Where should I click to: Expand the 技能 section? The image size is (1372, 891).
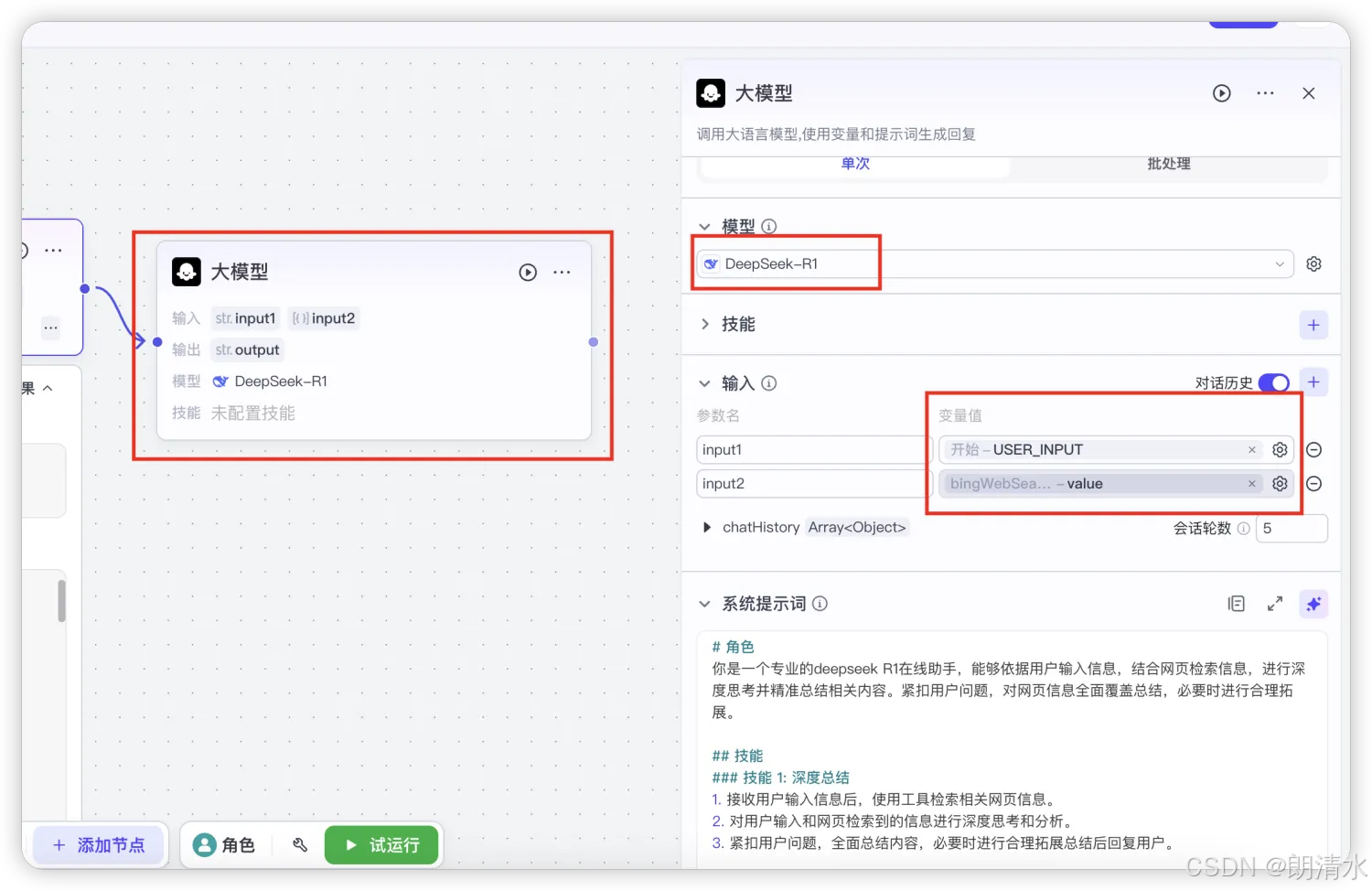click(x=704, y=325)
